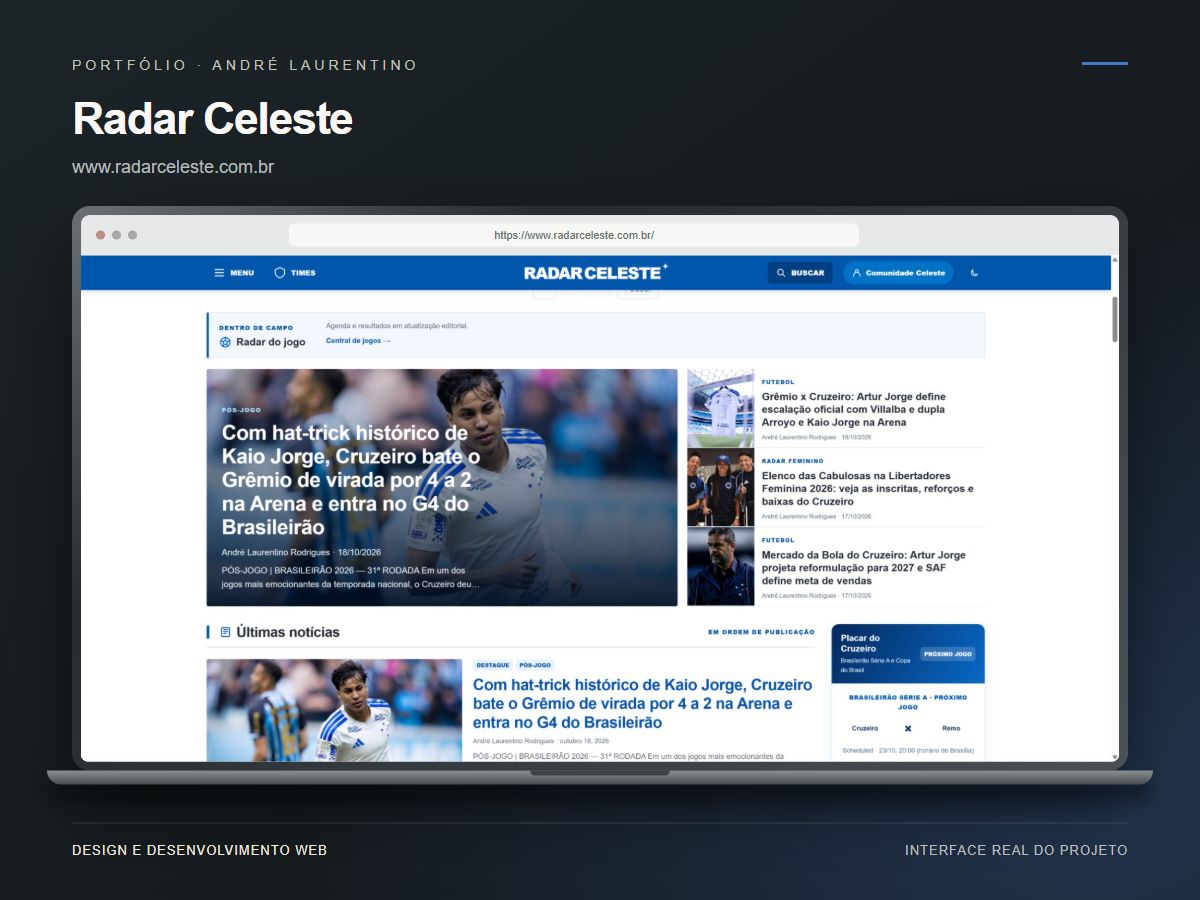Open Grêmio x Cruzeiro Artur Jorge escalação headline
The width and height of the screenshot is (1200, 900).
click(853, 409)
